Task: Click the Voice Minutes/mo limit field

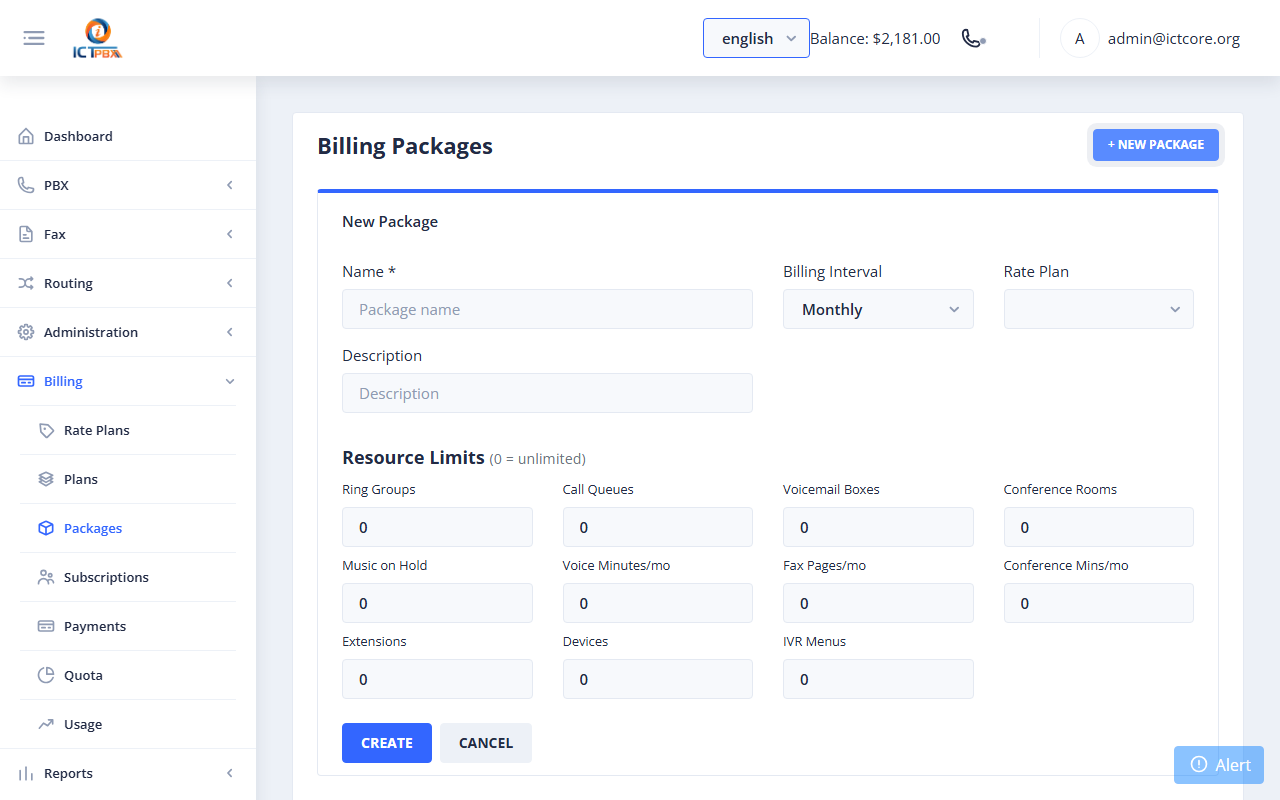Action: [x=658, y=603]
